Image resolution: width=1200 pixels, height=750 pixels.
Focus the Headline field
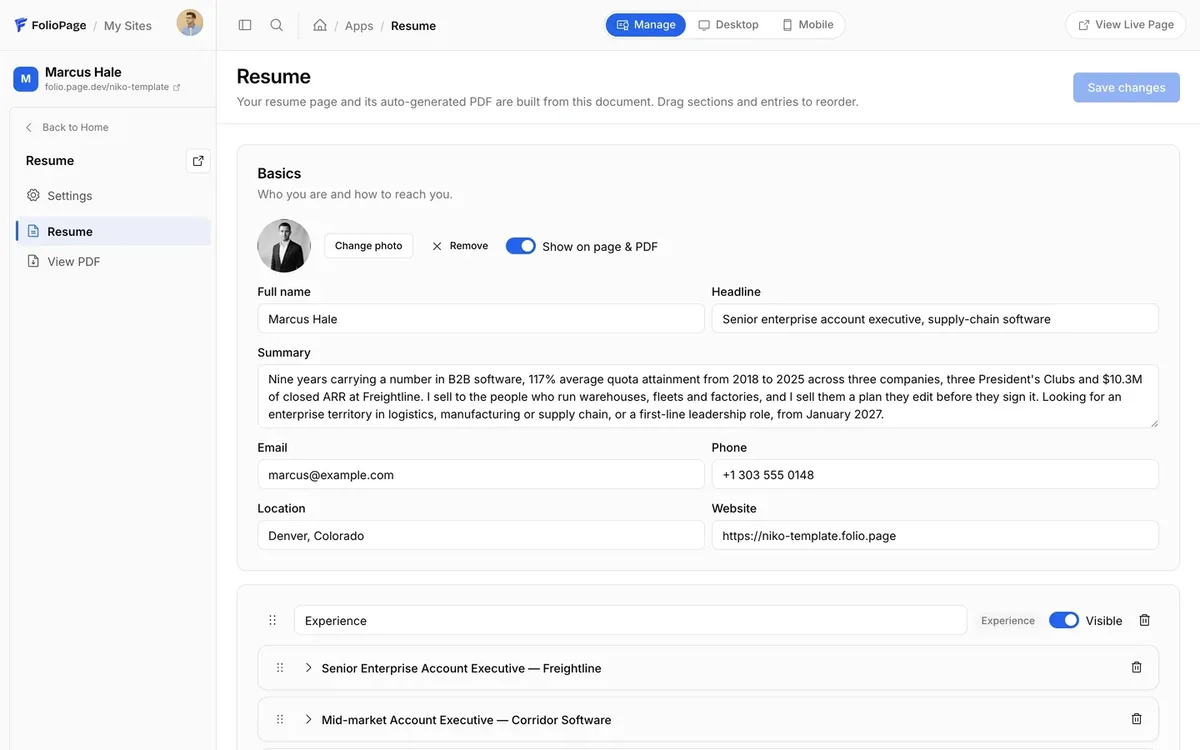point(935,319)
